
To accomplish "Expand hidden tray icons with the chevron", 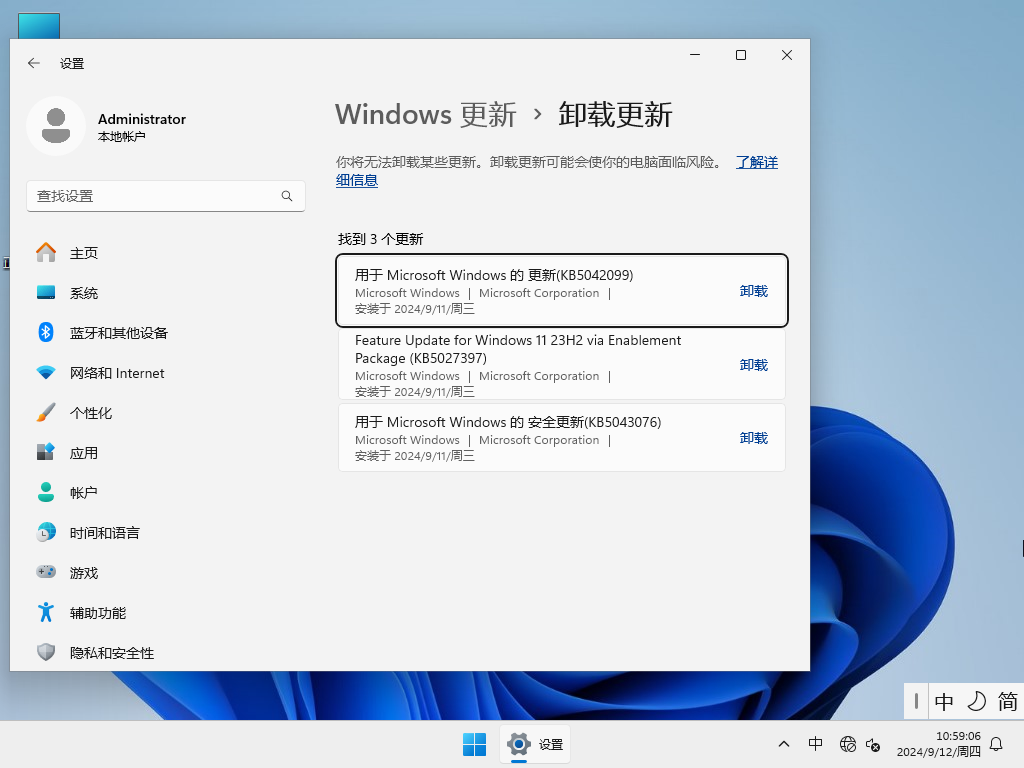I will coord(783,744).
